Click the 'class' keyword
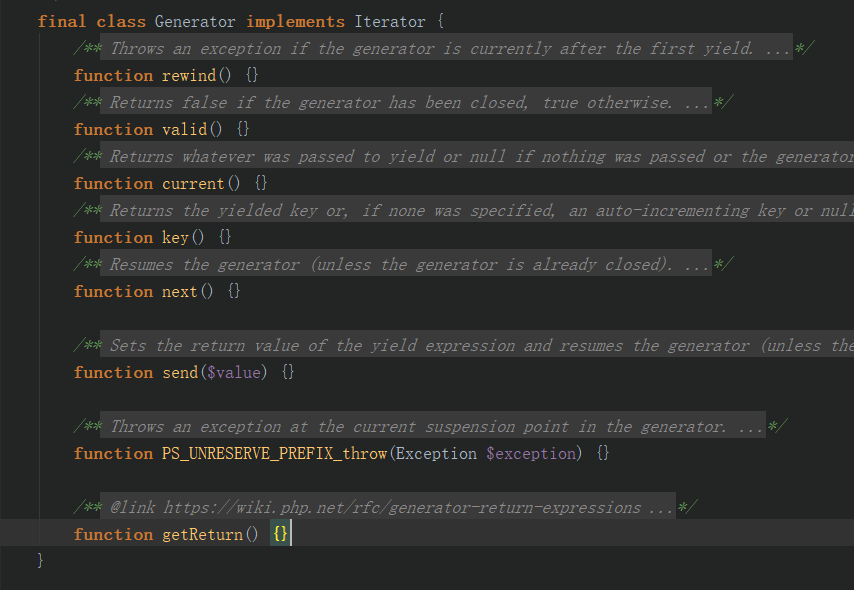The width and height of the screenshot is (854, 590). click(x=121, y=21)
